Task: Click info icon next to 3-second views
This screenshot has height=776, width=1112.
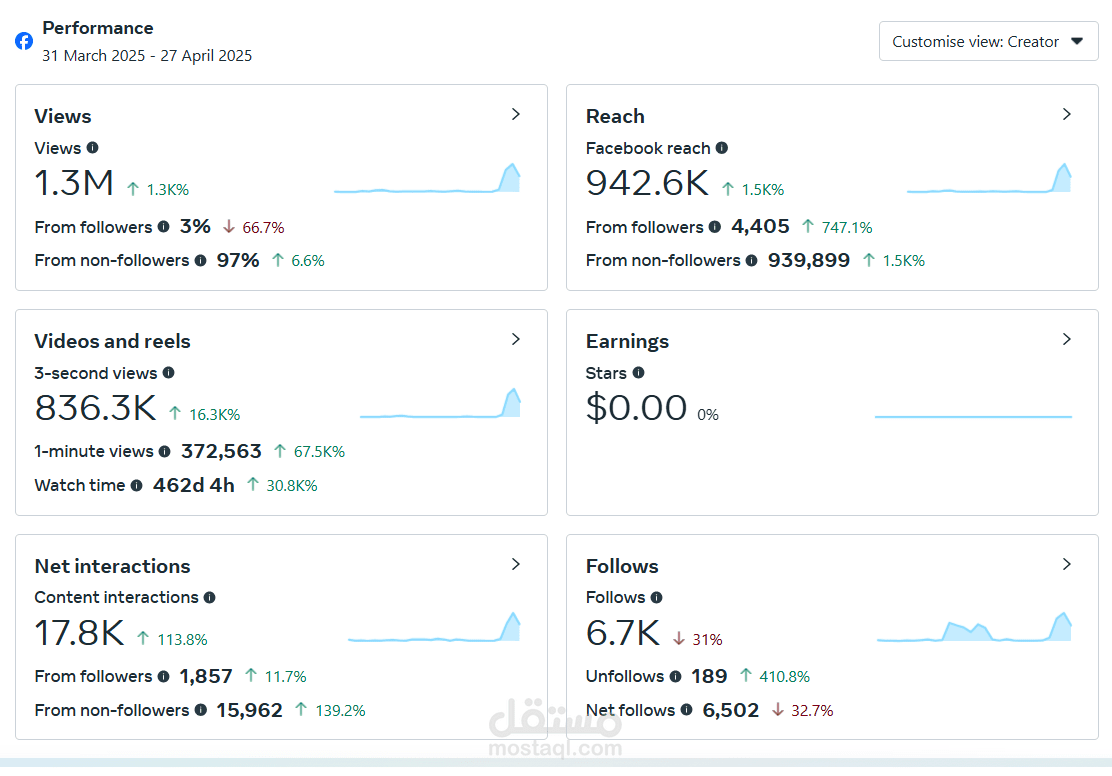Action: pyautogui.click(x=168, y=372)
